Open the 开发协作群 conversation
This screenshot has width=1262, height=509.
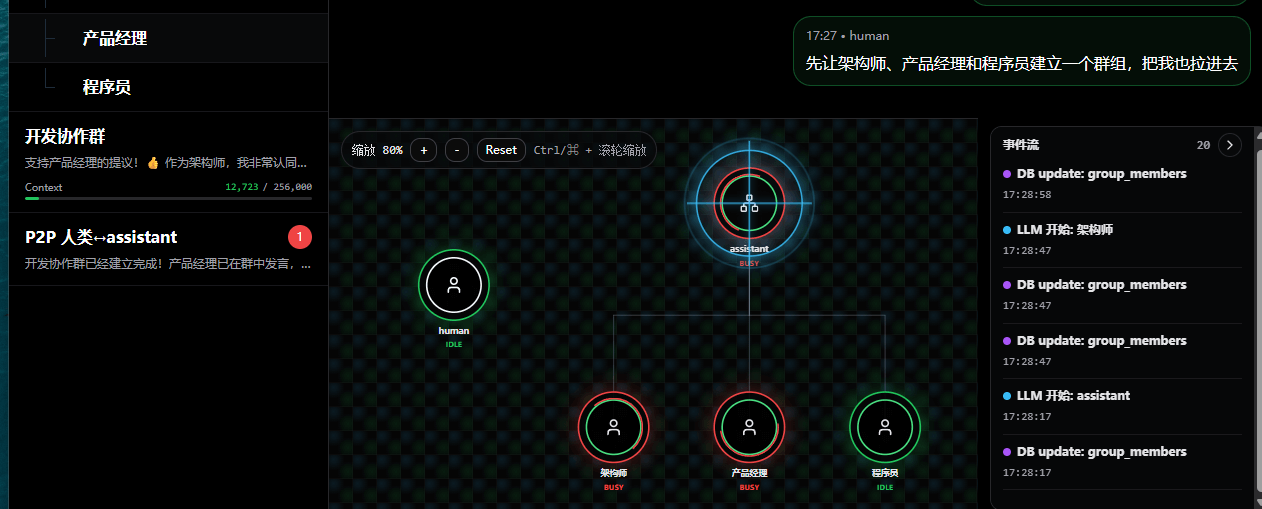(168, 148)
